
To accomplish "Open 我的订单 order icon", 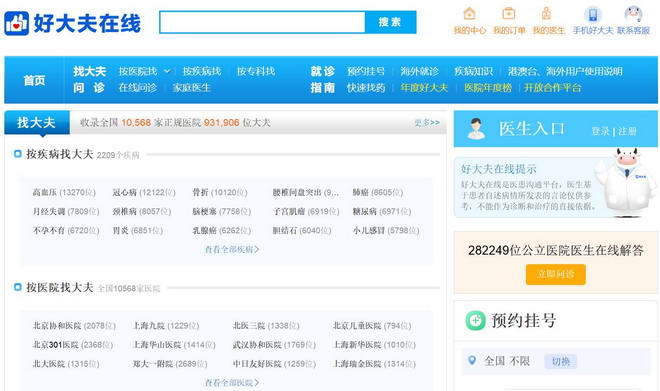I will point(508,14).
